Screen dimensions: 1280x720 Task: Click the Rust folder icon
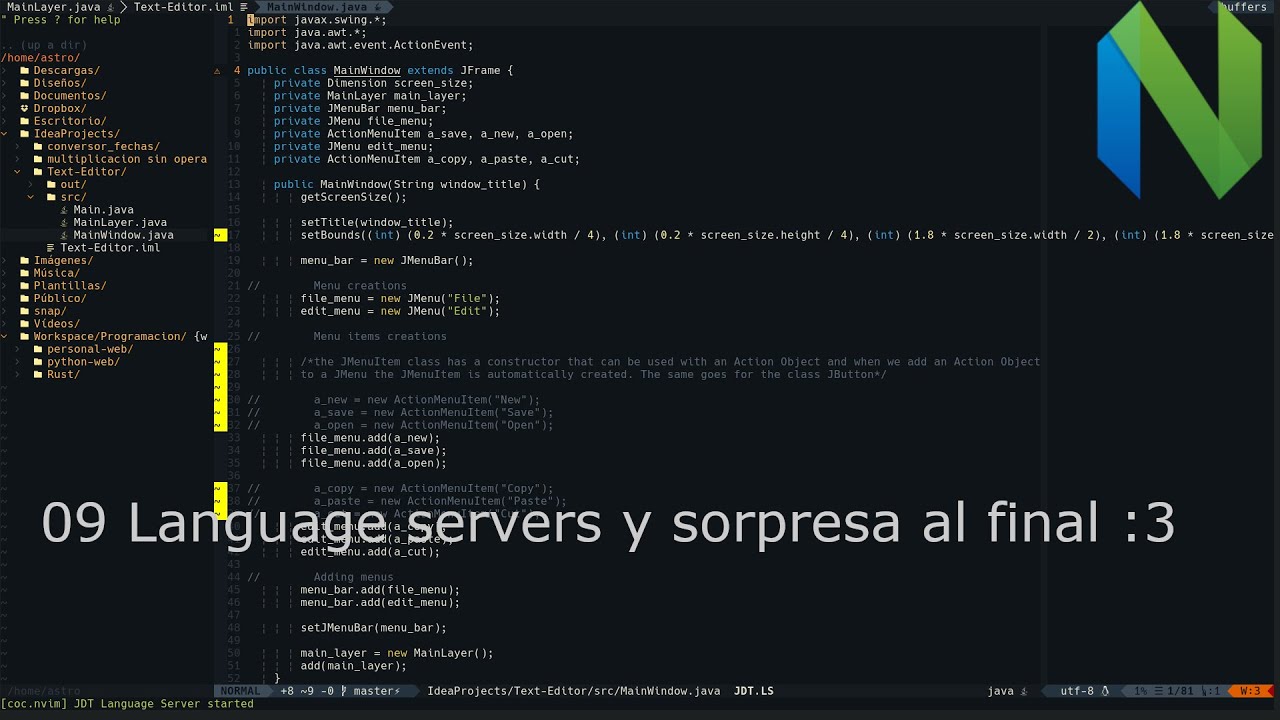(38, 374)
